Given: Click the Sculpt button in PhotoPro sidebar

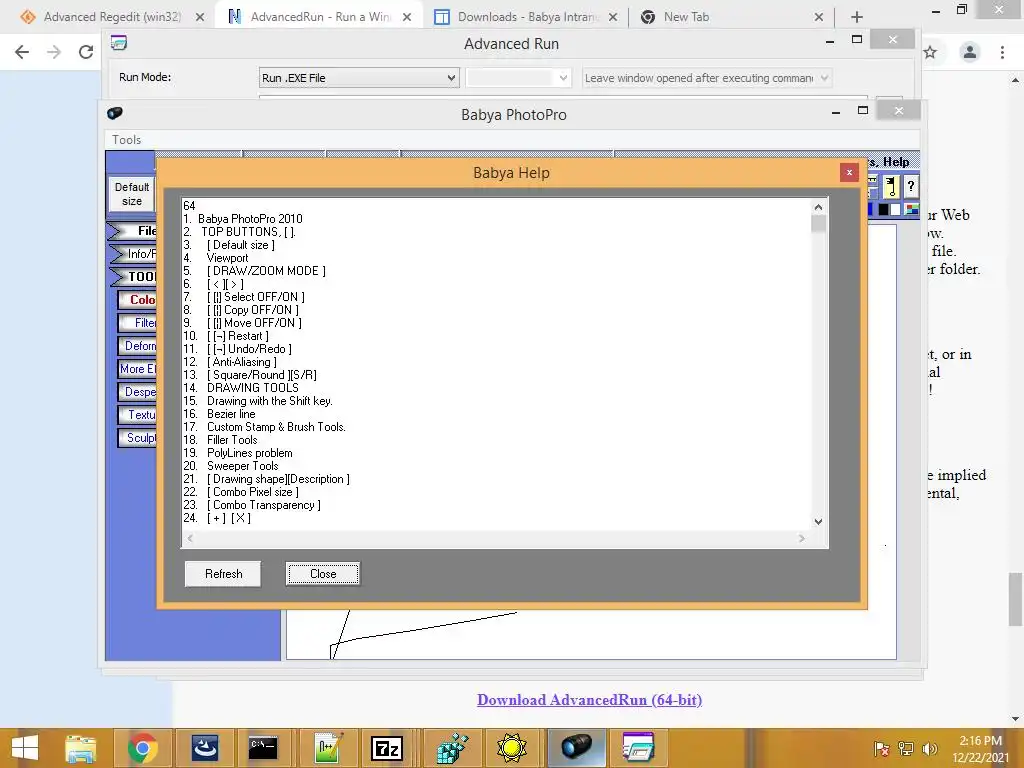Looking at the screenshot, I should pos(138,438).
